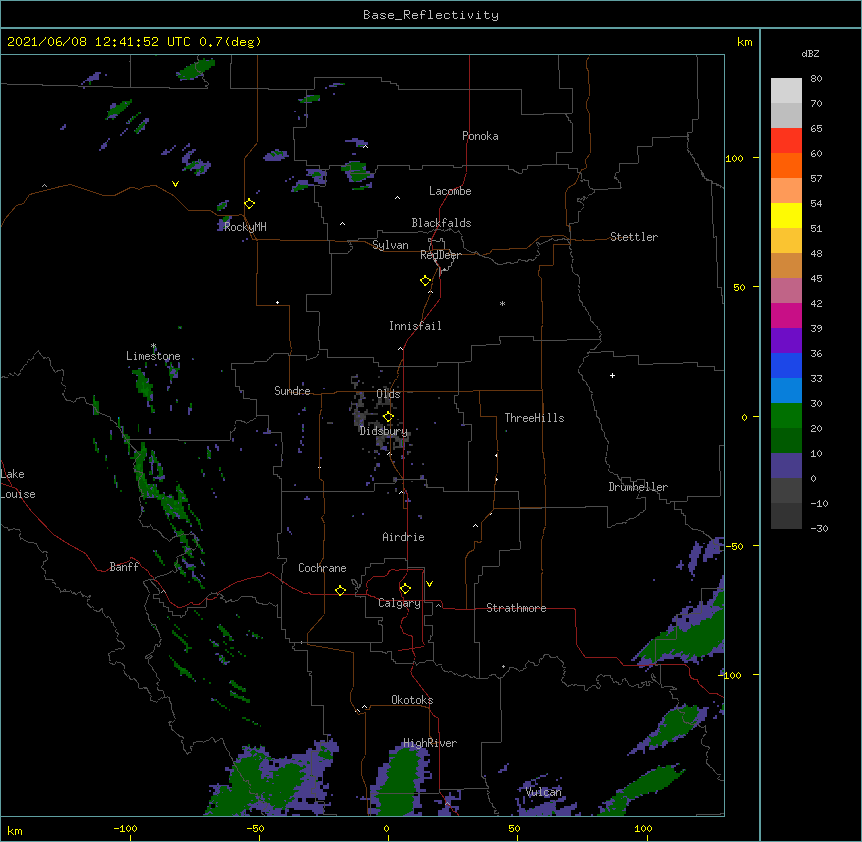862x842 pixels.
Task: Click the Stettler label
Action: point(634,237)
